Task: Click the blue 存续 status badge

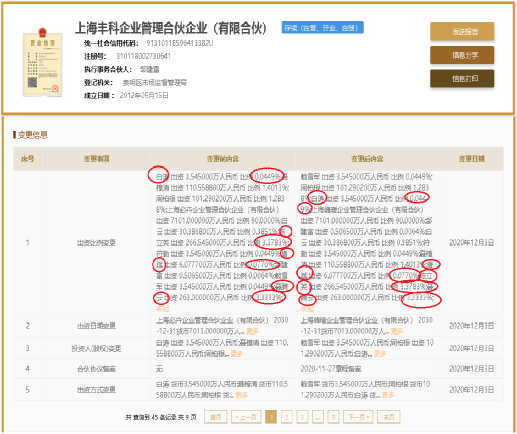Action: coord(322,28)
